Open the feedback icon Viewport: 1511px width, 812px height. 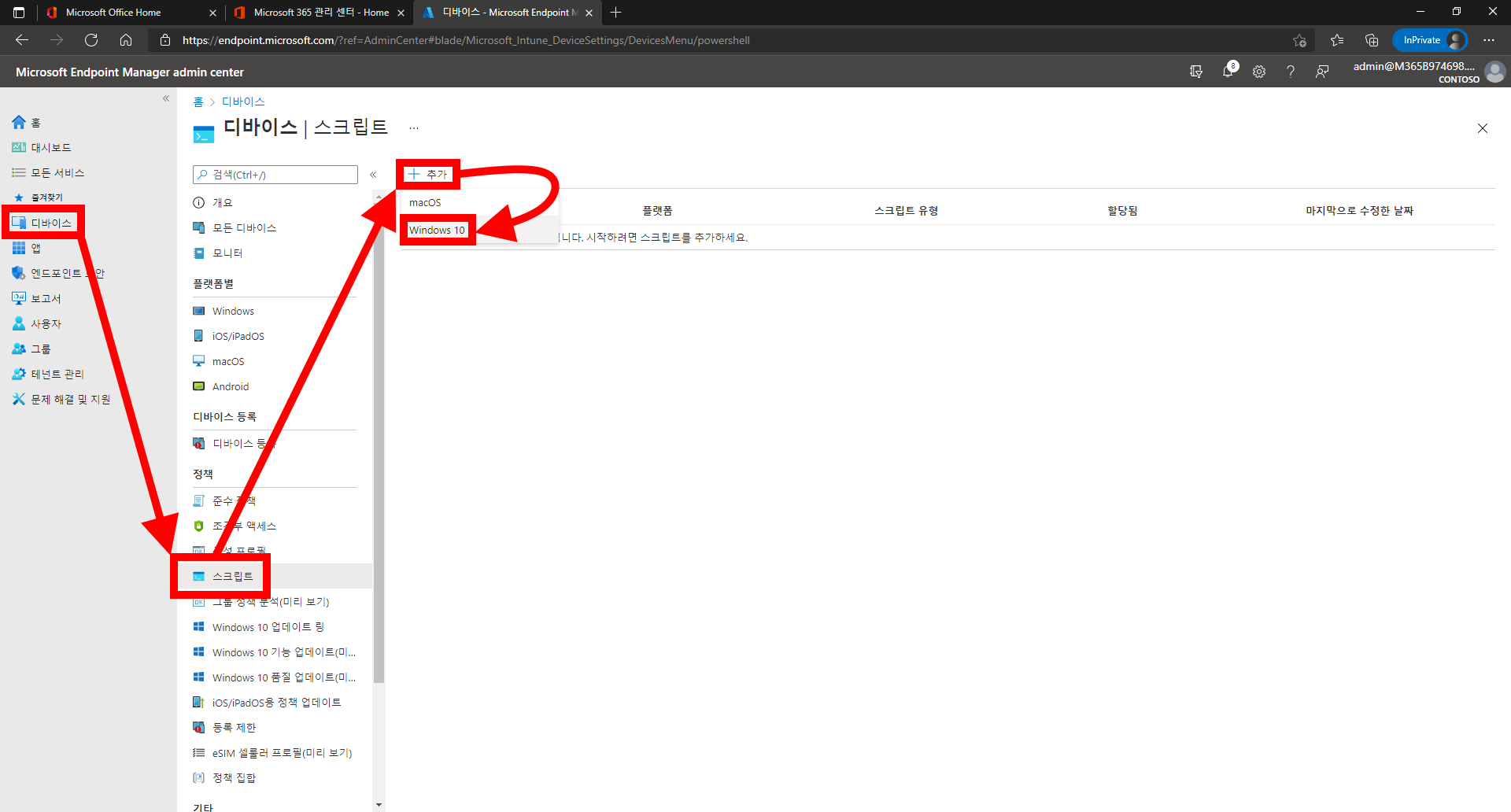pos(1322,72)
